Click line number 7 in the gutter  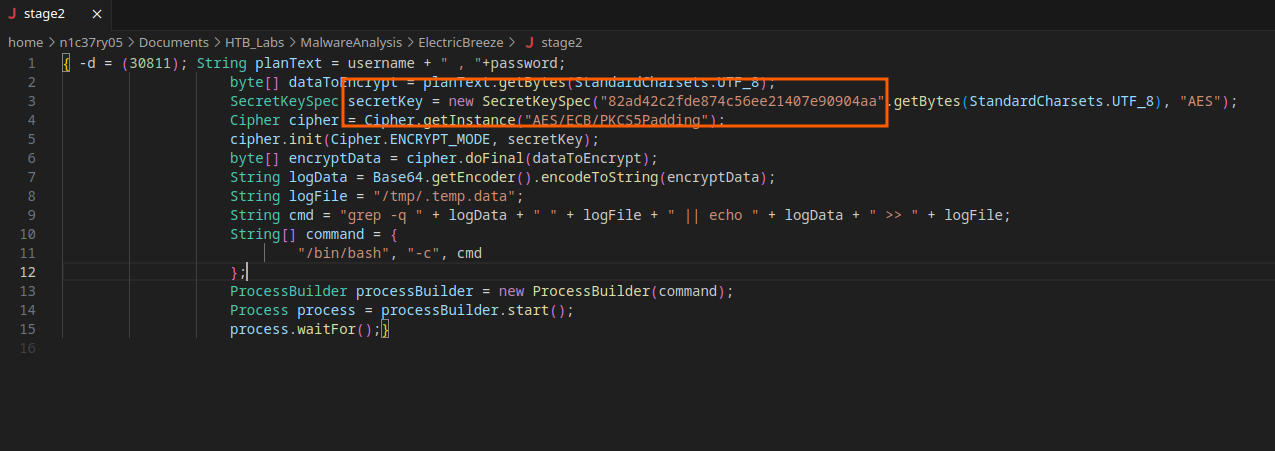31,177
